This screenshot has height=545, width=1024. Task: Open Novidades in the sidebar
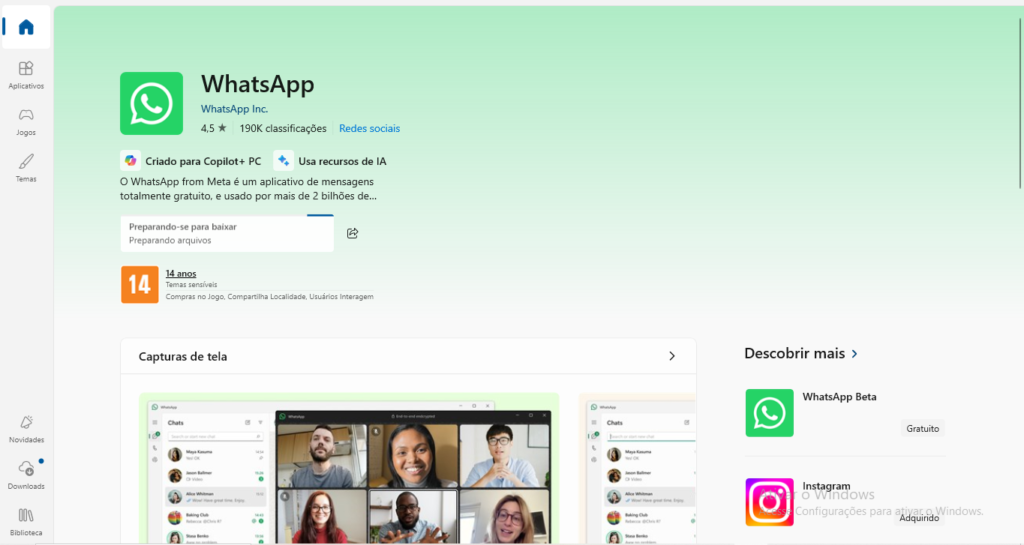pos(26,429)
